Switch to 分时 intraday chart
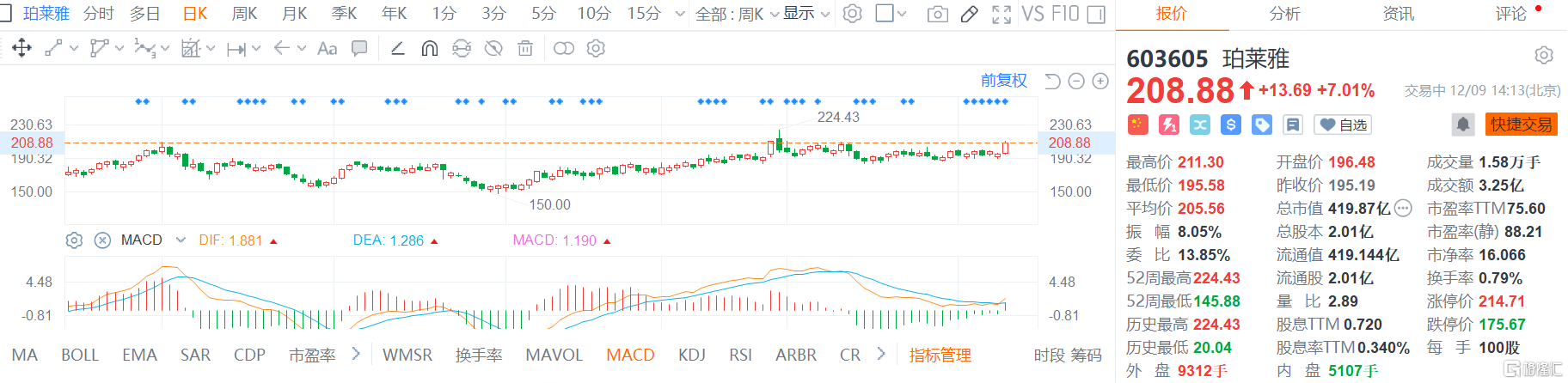 point(99,14)
